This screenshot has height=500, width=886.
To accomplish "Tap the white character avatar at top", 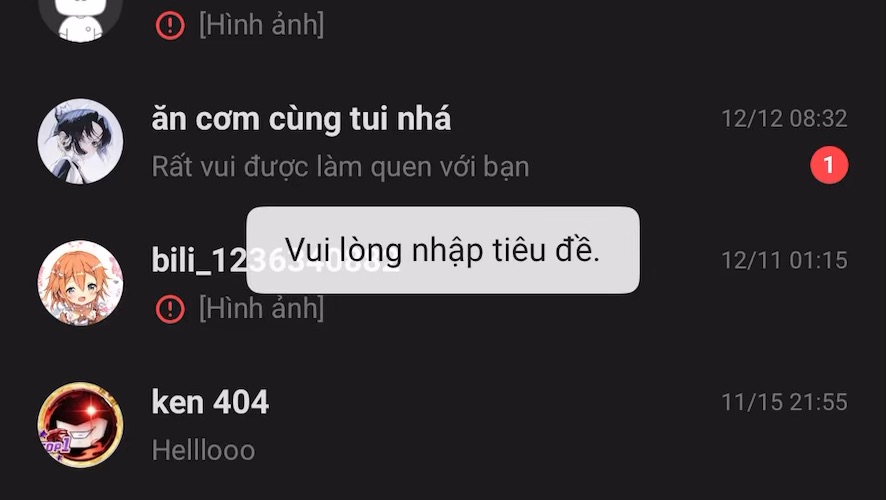I will click(x=80, y=17).
